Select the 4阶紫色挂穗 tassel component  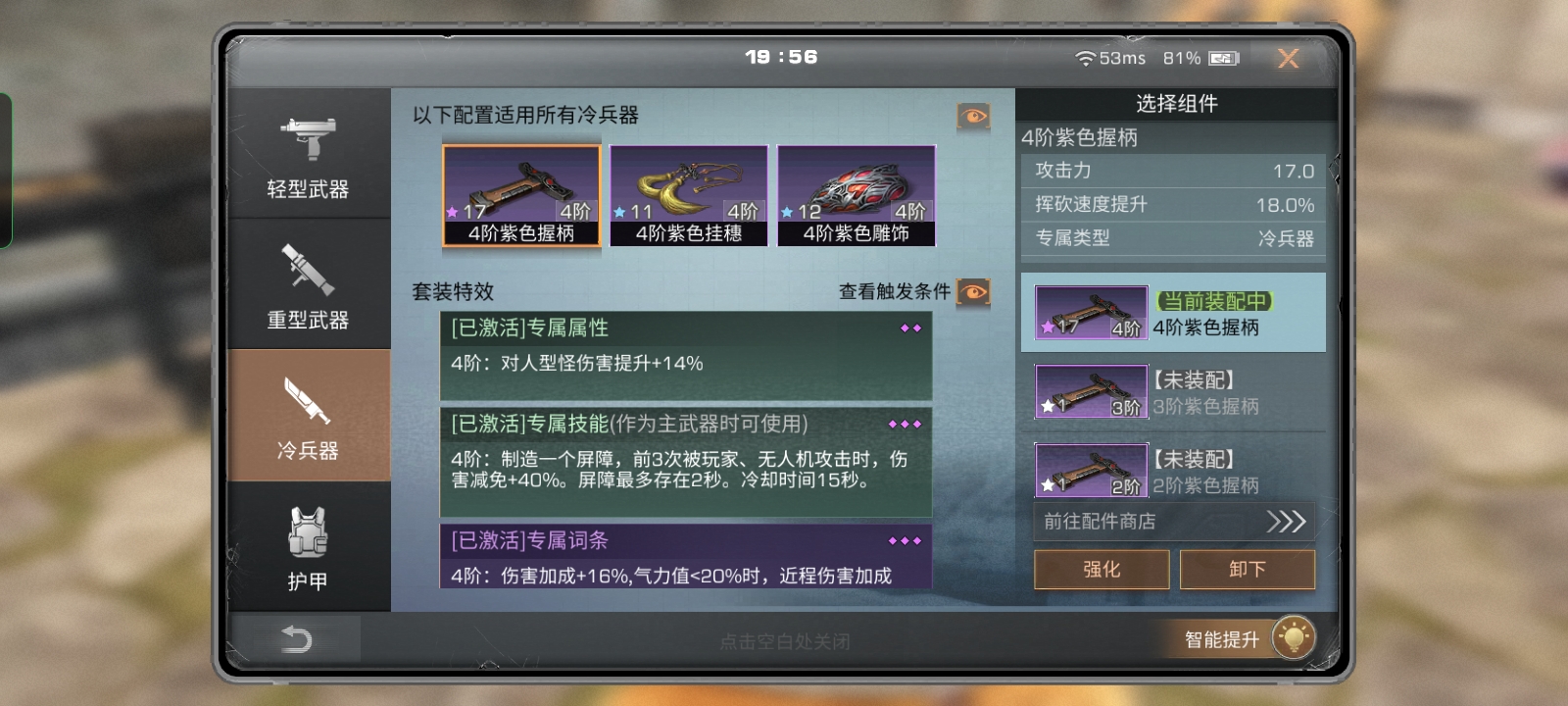(689, 195)
